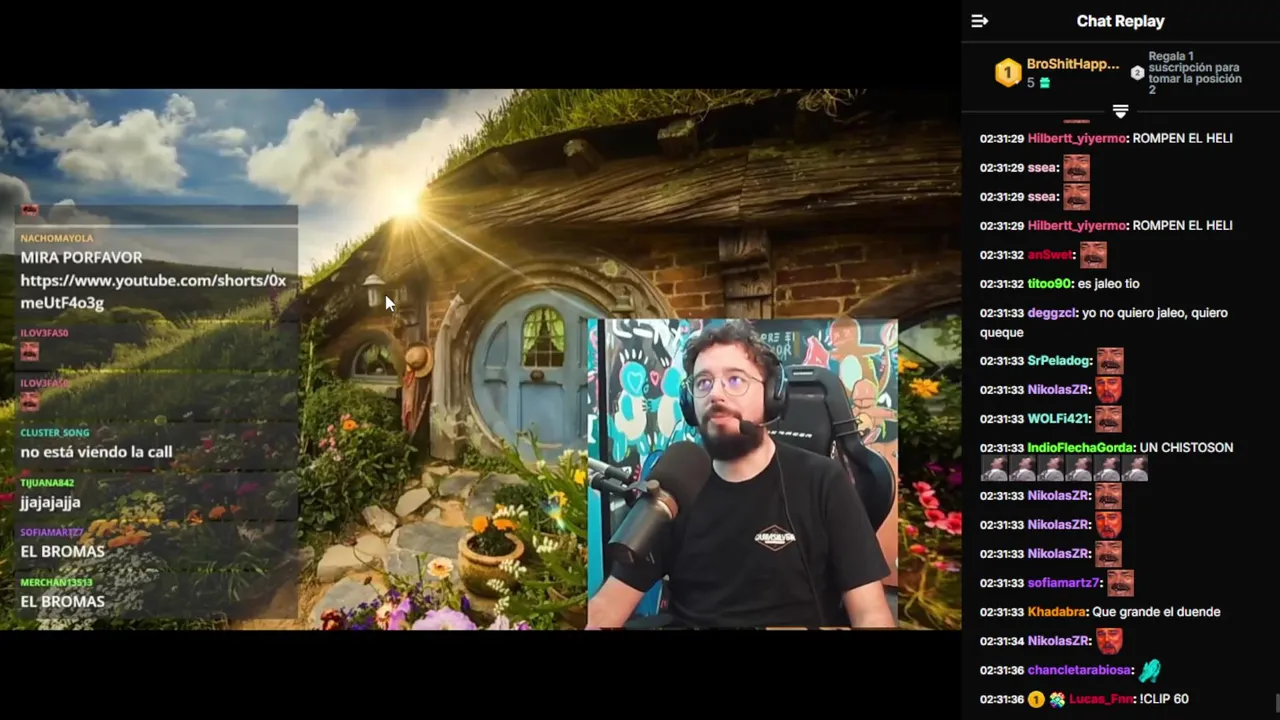Open titoo90's user card
Viewport: 1280px width, 720px height.
click(1050, 284)
